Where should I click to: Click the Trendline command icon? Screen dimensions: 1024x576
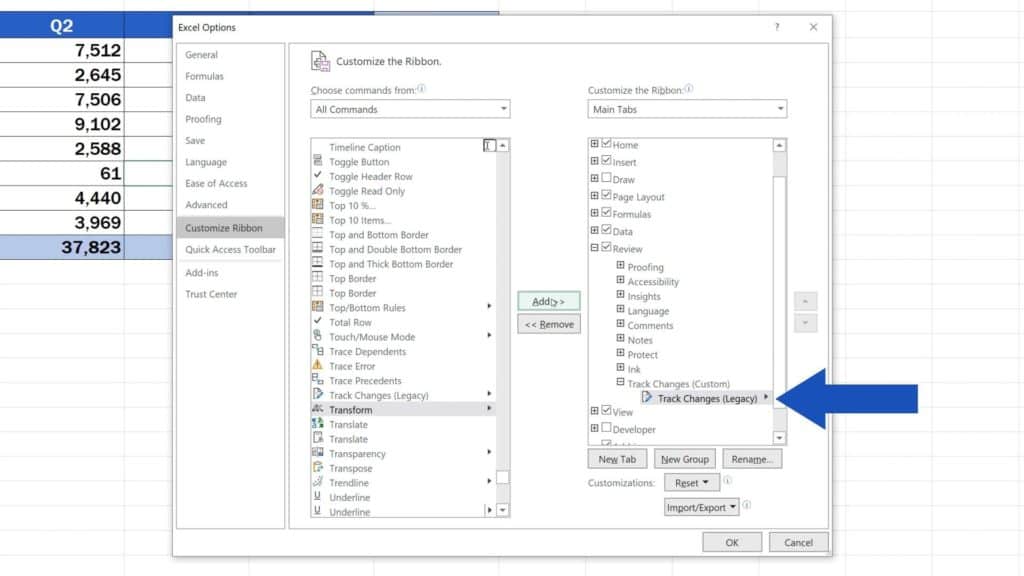[317, 481]
